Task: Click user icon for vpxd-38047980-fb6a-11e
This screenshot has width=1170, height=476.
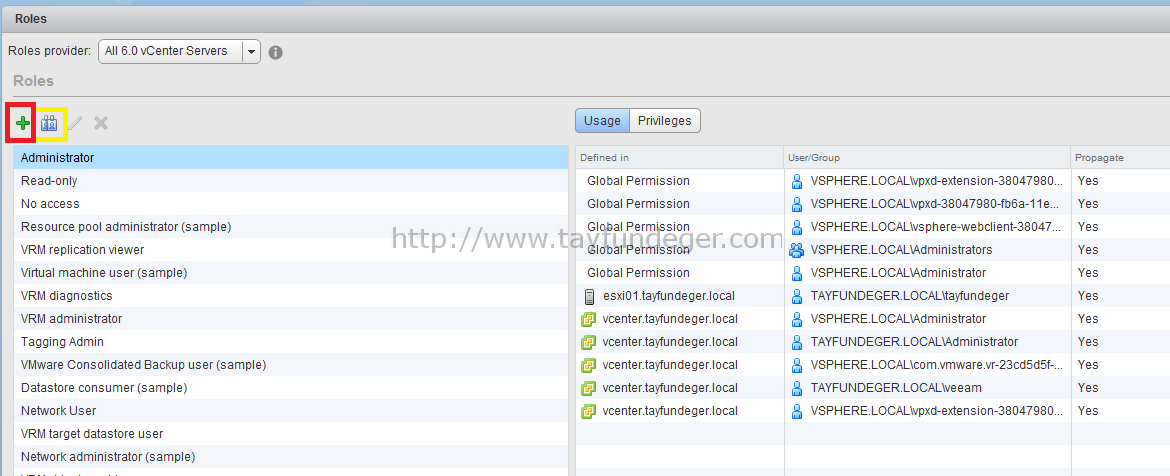Action: coord(797,204)
